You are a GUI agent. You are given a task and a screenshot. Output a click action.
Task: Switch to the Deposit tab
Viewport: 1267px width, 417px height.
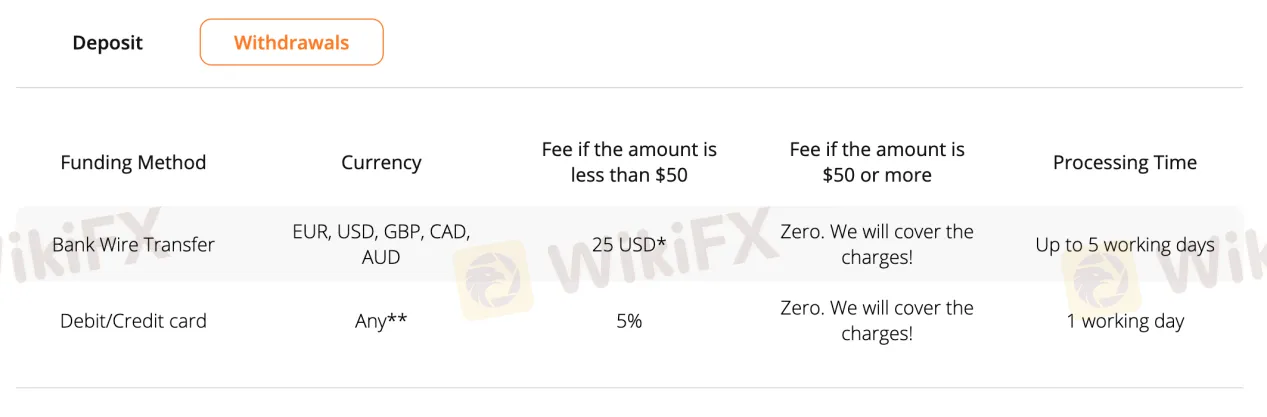tap(108, 43)
